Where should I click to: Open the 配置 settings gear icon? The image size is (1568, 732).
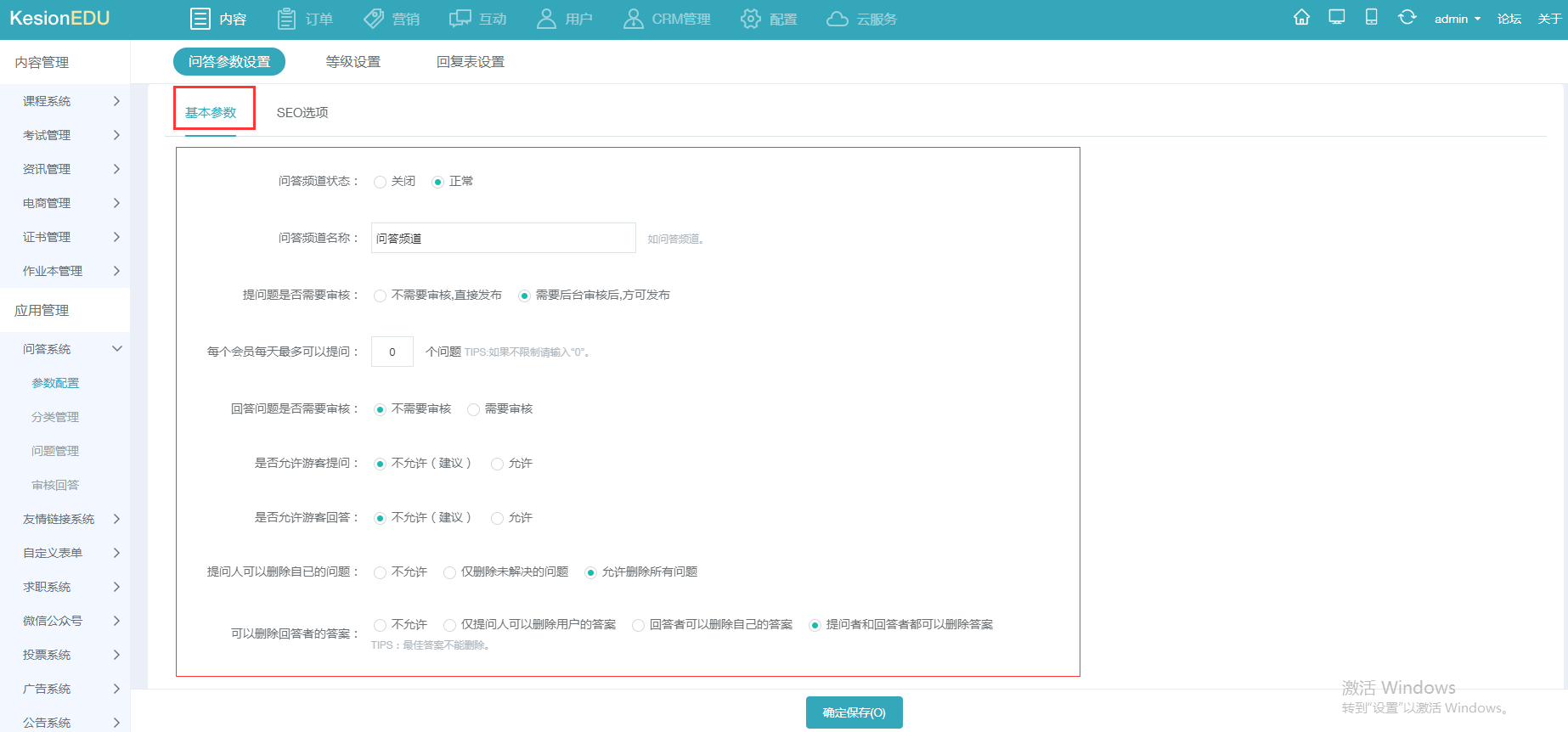[x=750, y=19]
